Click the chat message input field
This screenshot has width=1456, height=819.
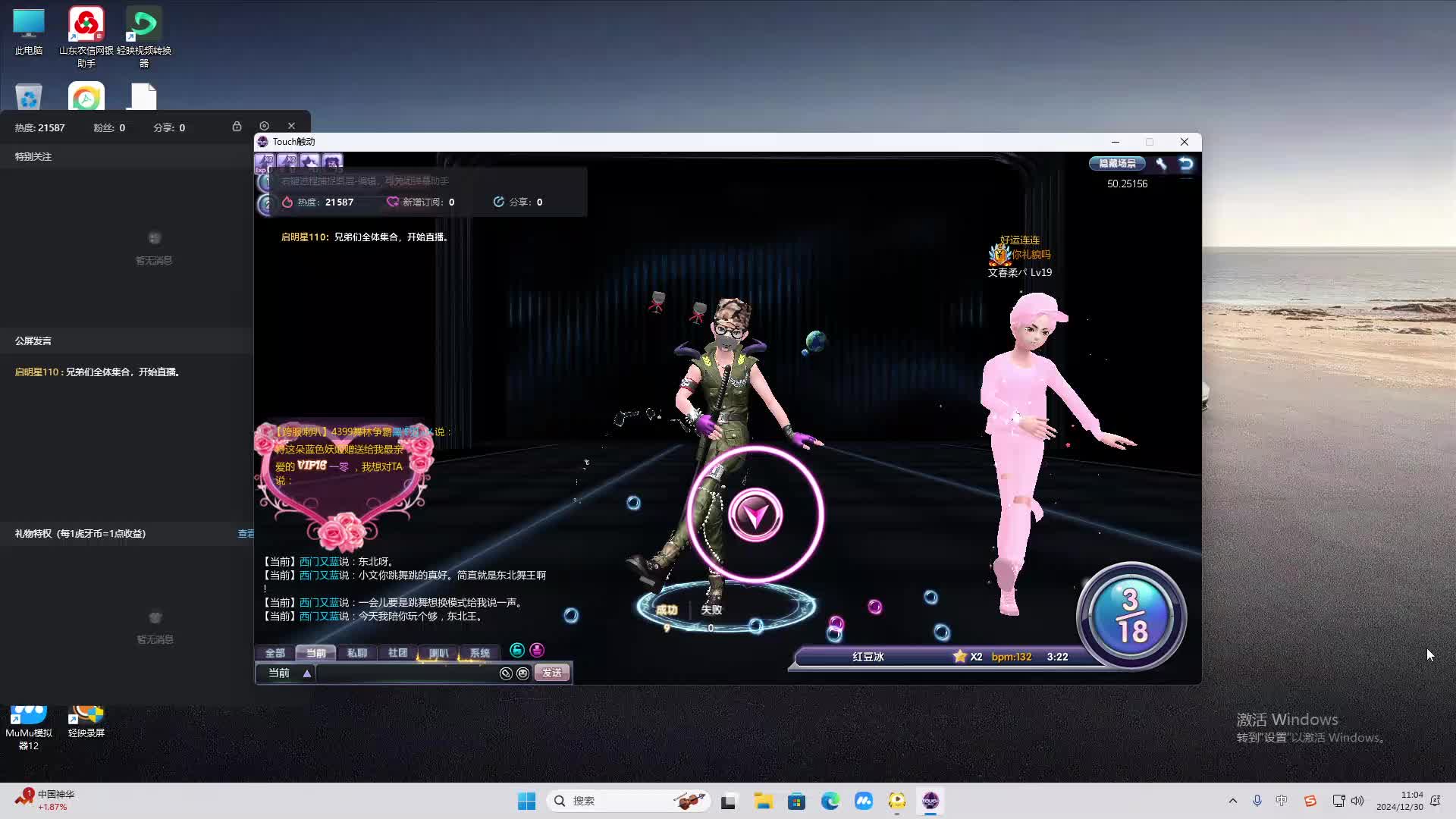tap(406, 673)
